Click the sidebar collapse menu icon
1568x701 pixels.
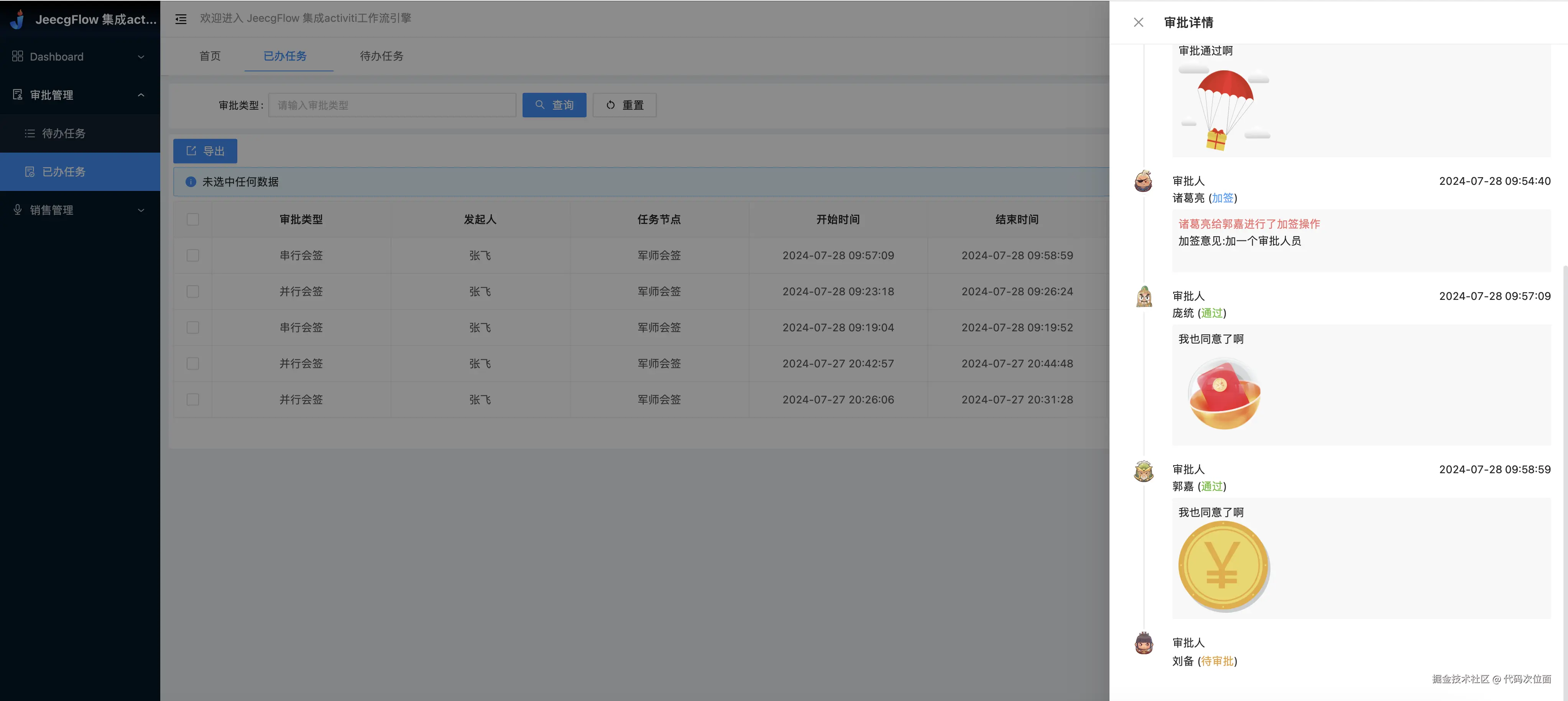[181, 19]
